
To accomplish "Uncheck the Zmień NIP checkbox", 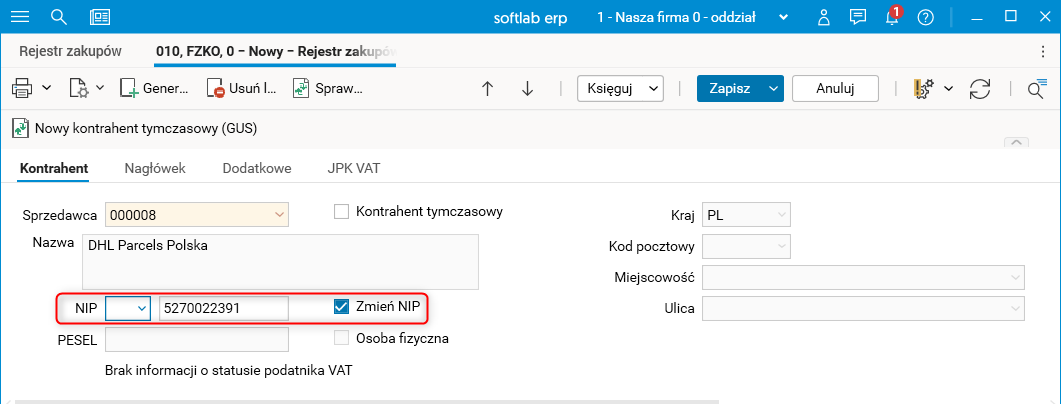I will click(x=341, y=307).
